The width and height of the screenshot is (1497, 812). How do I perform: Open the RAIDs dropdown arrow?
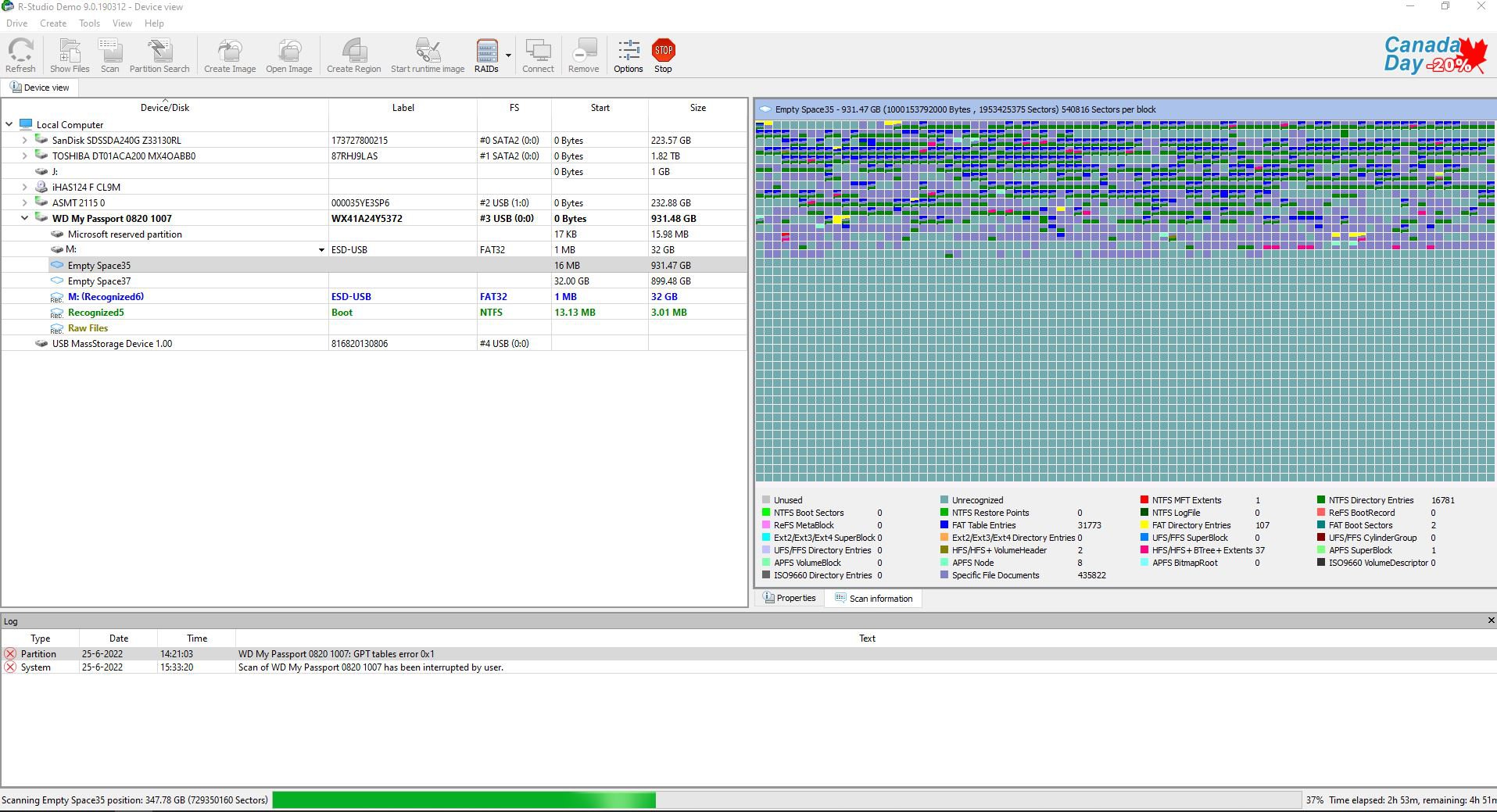click(508, 55)
